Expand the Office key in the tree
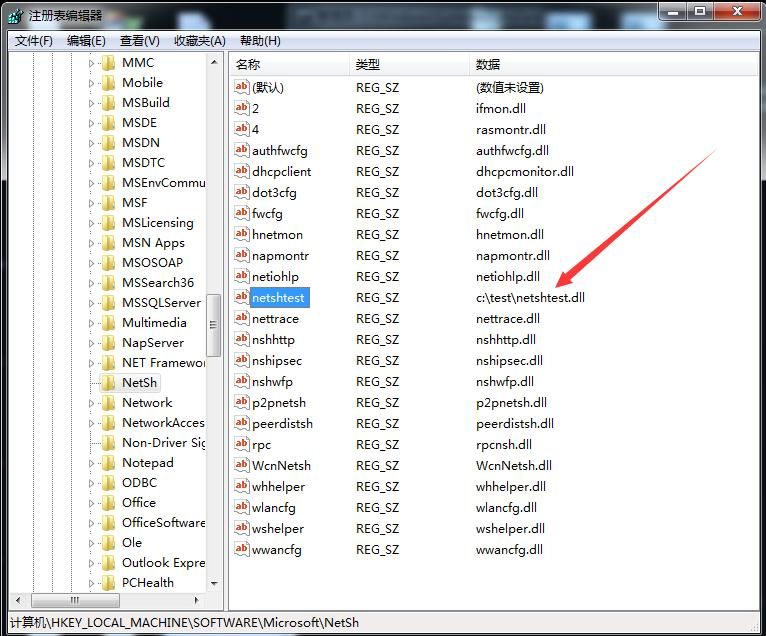 [91, 503]
